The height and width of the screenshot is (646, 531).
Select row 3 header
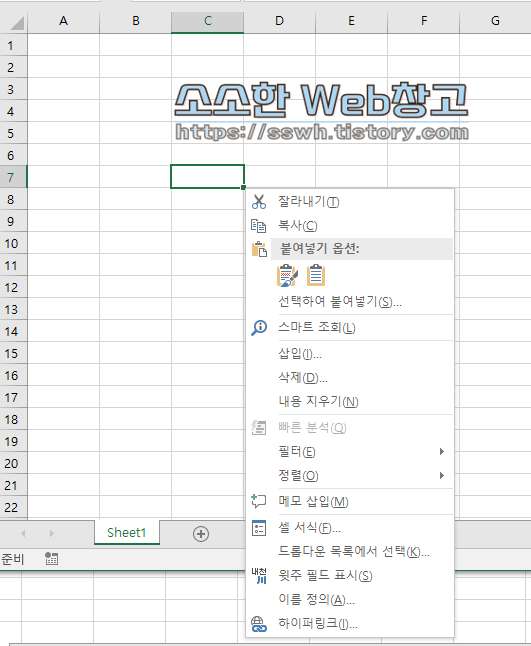tap(14, 89)
